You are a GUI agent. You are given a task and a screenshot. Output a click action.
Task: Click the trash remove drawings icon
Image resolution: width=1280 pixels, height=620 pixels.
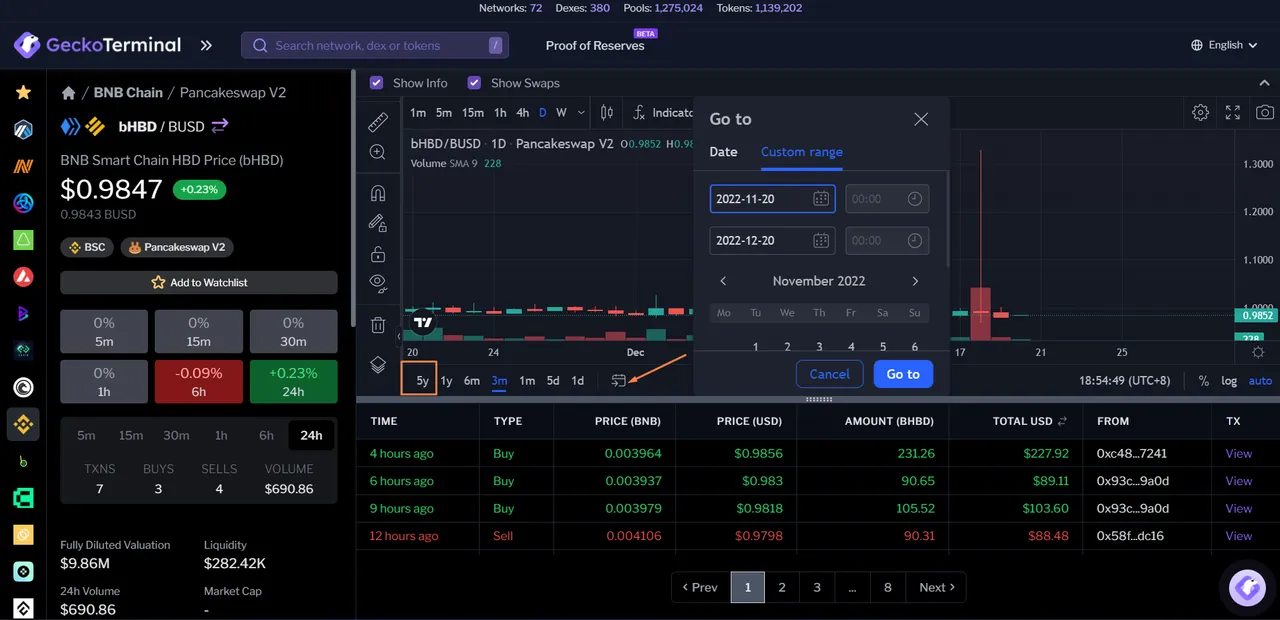(378, 324)
